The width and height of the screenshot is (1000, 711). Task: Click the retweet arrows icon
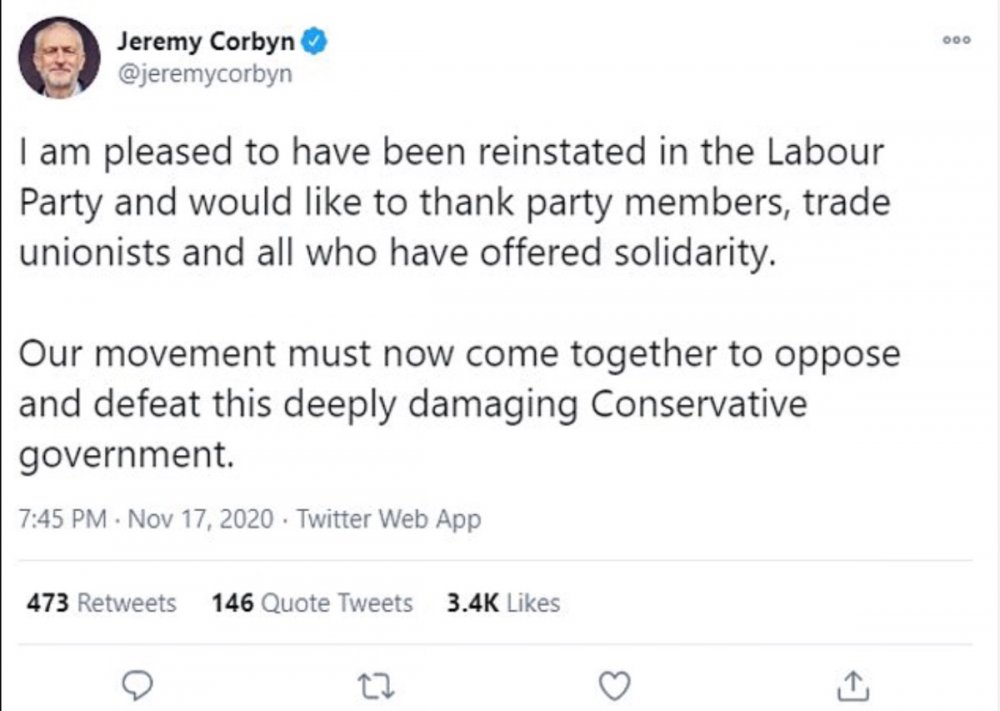[x=379, y=684]
